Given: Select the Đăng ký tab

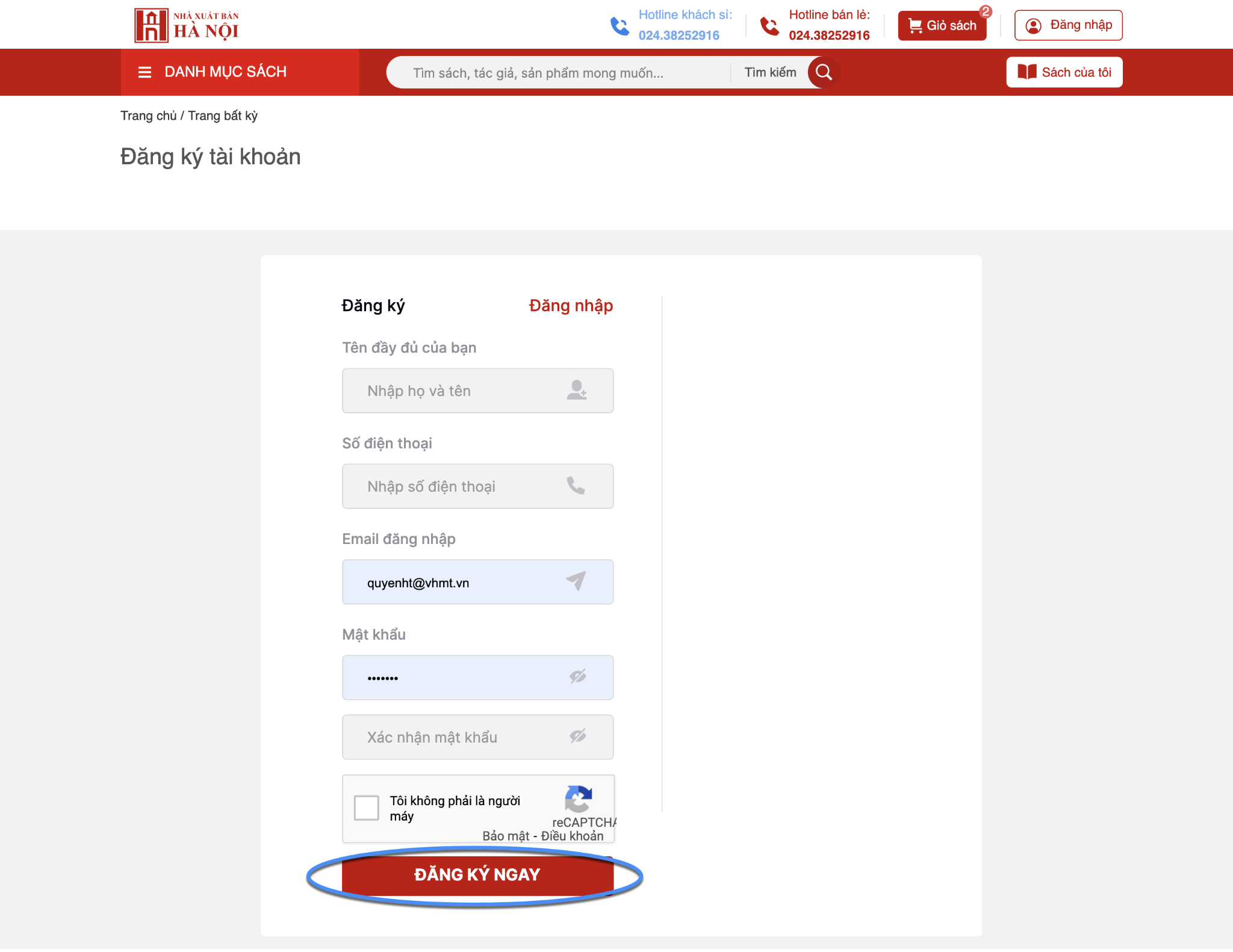Looking at the screenshot, I should (x=373, y=306).
